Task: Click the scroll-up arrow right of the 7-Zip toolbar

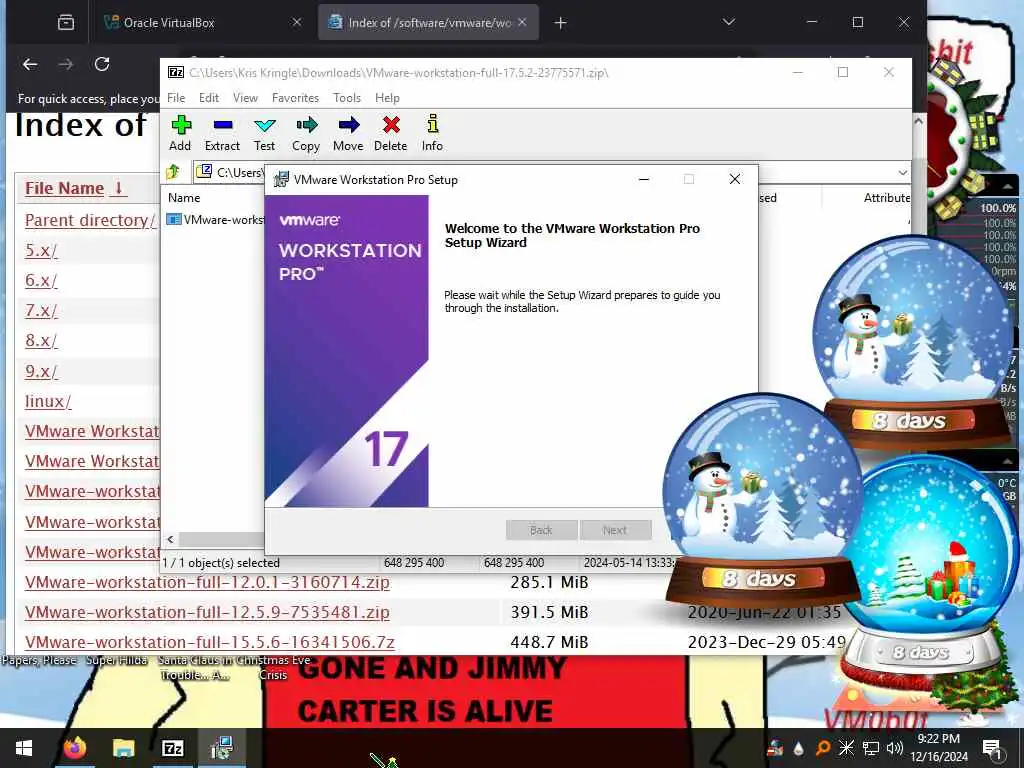Action: click(918, 121)
